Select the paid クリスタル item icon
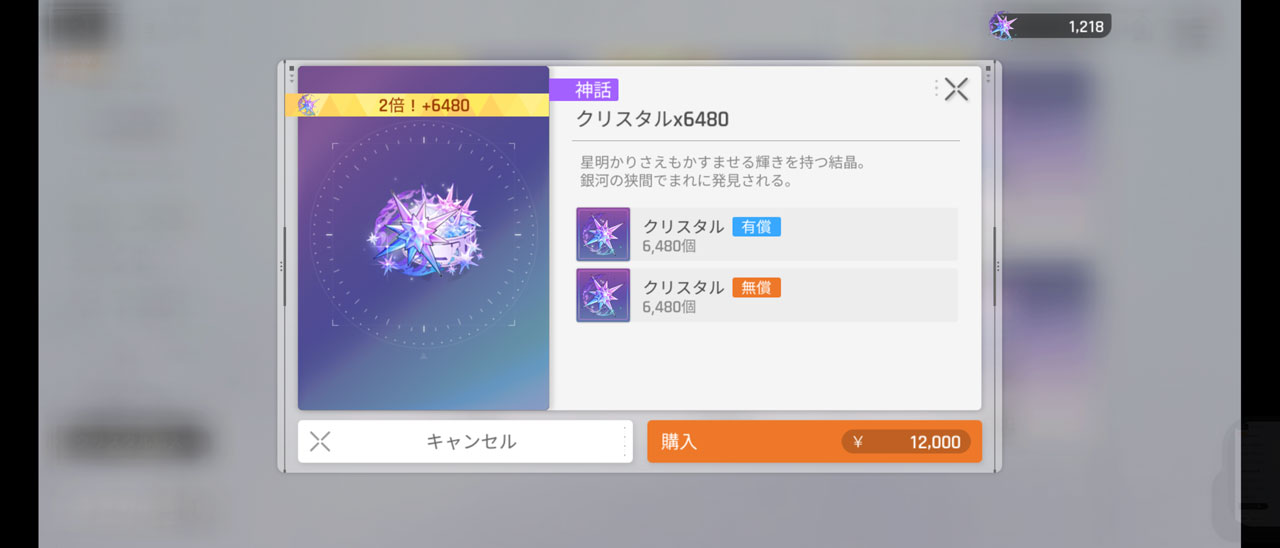 point(603,234)
